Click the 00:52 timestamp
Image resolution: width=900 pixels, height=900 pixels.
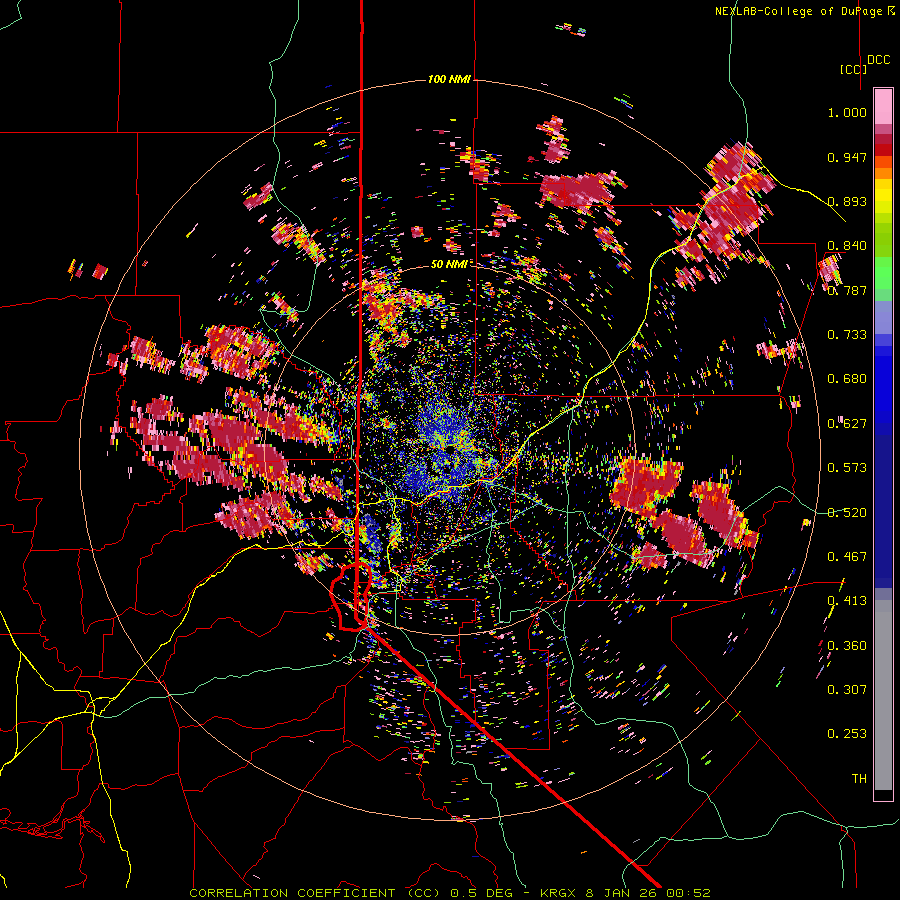(x=691, y=893)
